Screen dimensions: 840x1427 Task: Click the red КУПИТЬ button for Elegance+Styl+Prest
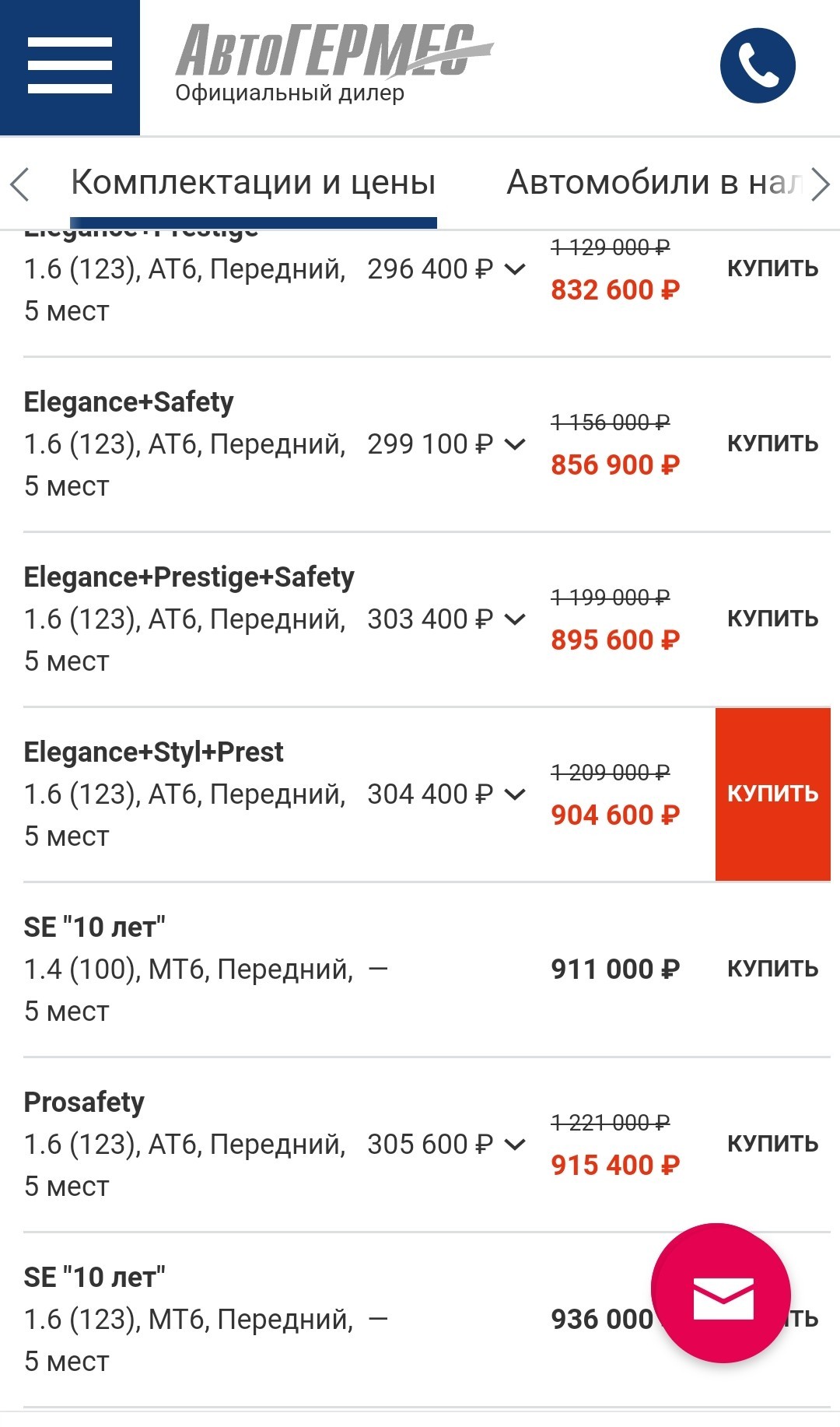click(x=773, y=794)
